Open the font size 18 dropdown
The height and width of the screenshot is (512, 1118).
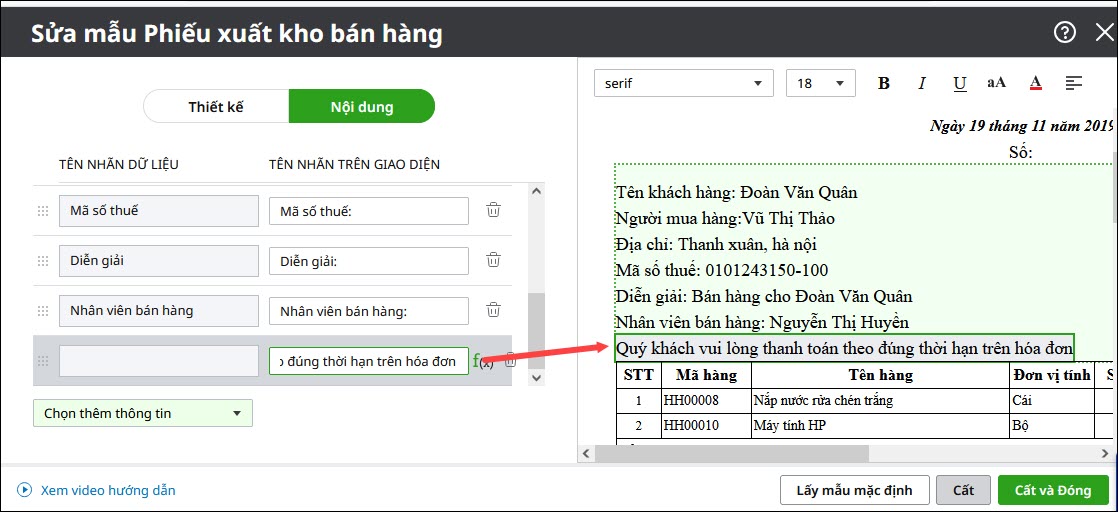click(821, 83)
